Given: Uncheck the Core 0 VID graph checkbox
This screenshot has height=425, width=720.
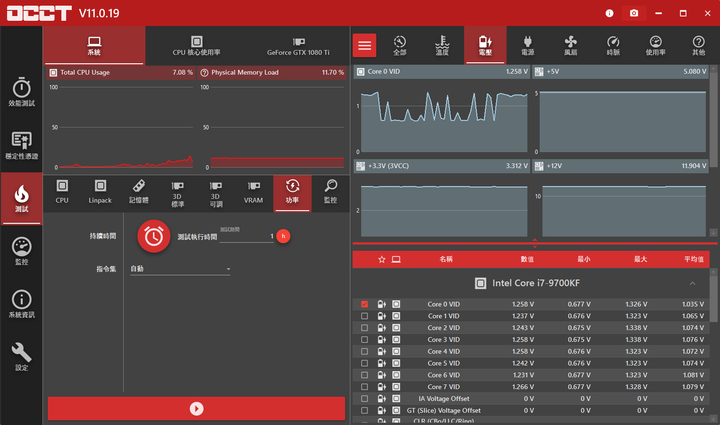Looking at the screenshot, I should click(x=365, y=304).
